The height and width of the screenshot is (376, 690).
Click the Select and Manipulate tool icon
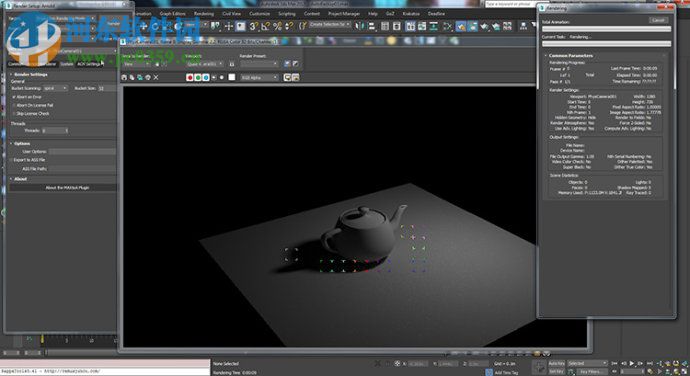(x=229, y=26)
